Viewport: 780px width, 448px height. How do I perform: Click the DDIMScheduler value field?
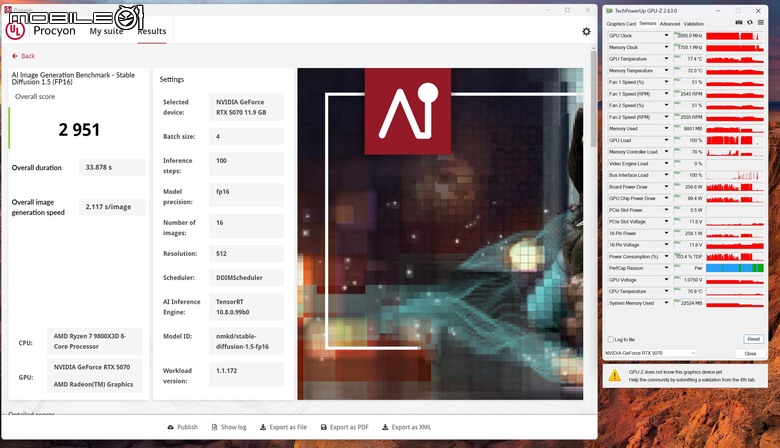[246, 277]
